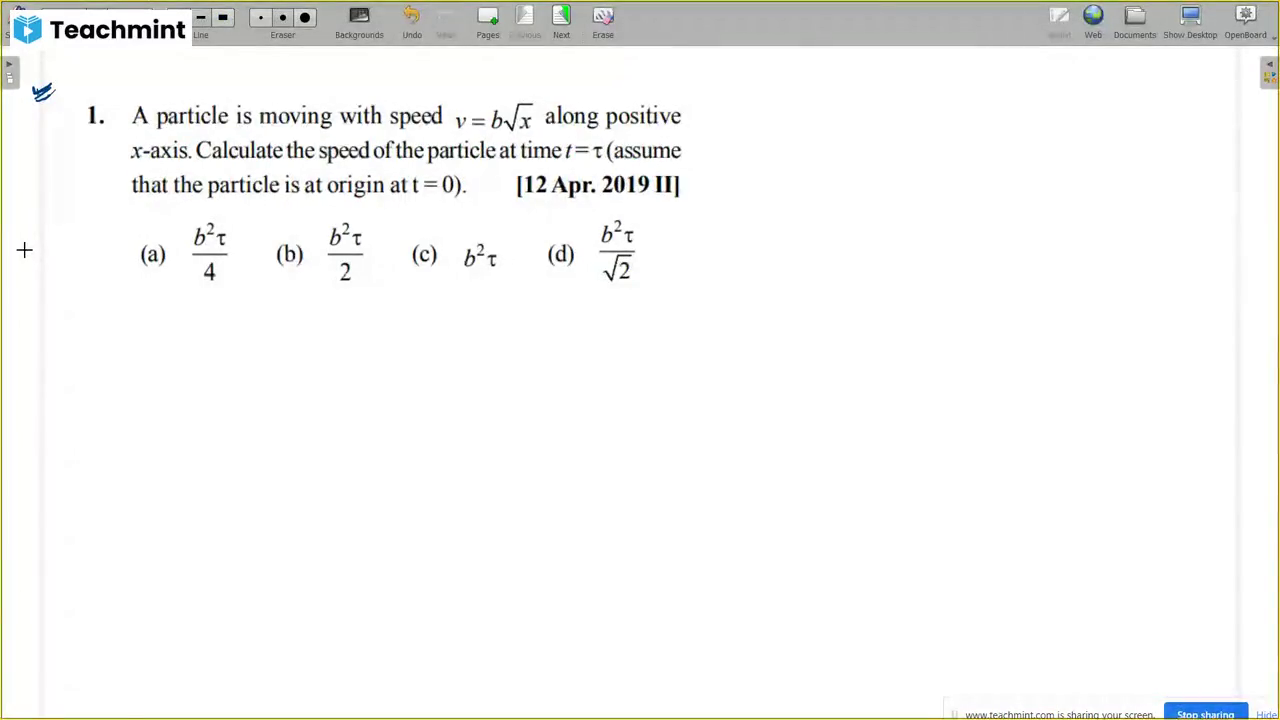Select the large eraser size
Screen dimensions: 1280x720
pos(305,17)
